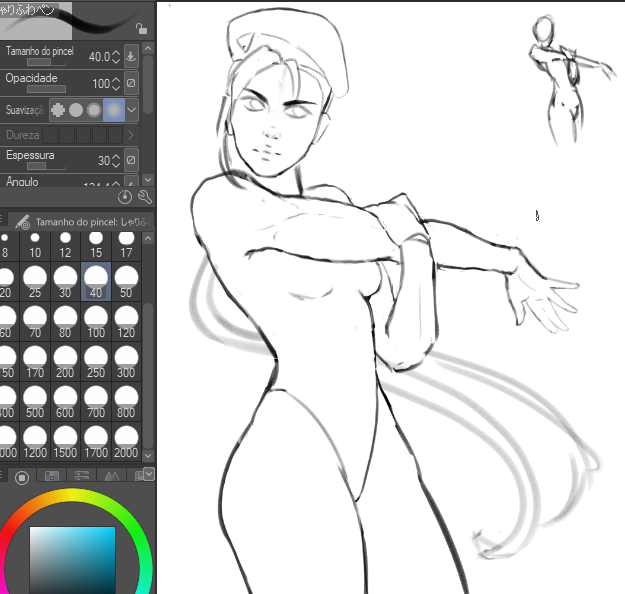
Task: Pick a hue on the color wheel ring
Action: (72, 495)
